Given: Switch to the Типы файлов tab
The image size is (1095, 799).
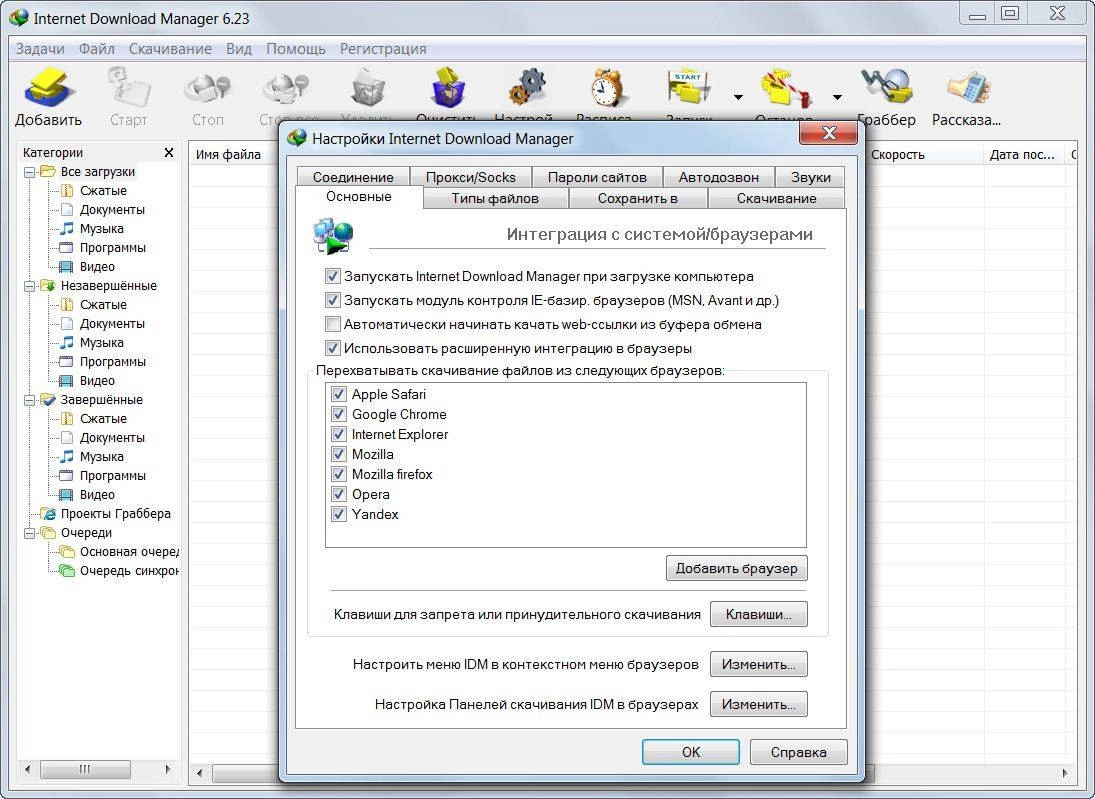Looking at the screenshot, I should (x=495, y=198).
